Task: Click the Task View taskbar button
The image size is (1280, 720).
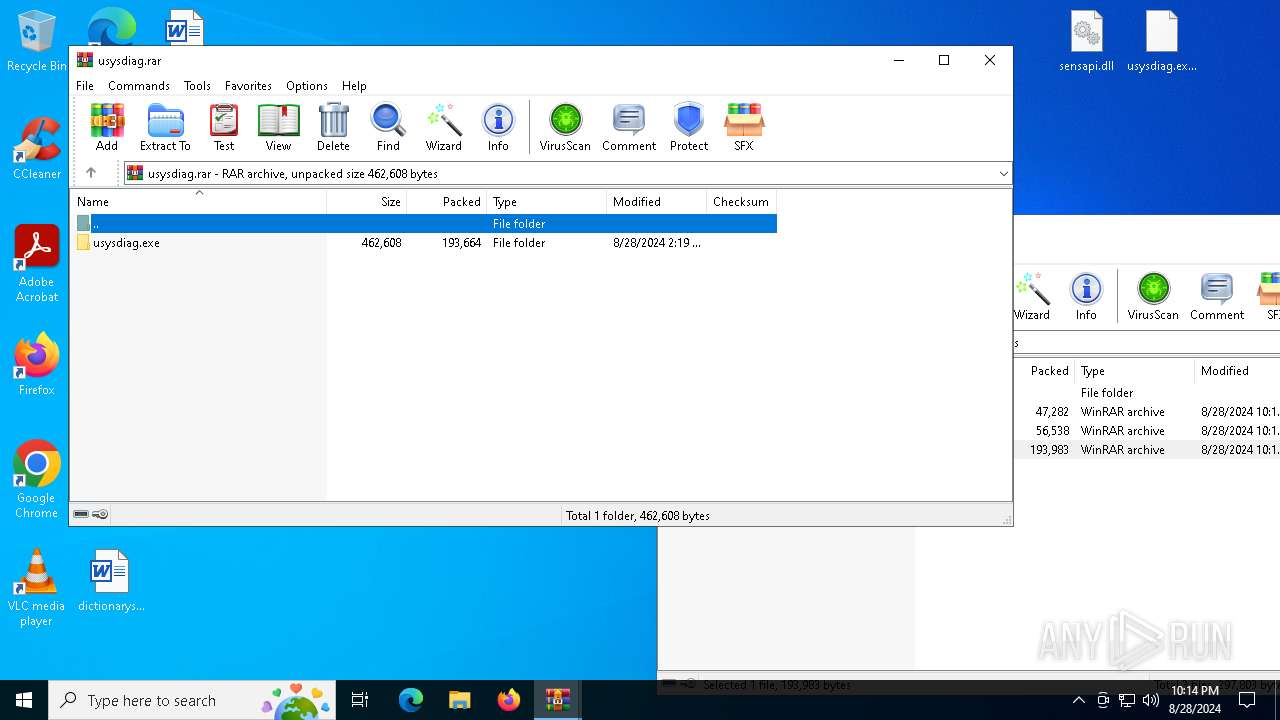Action: 360,700
